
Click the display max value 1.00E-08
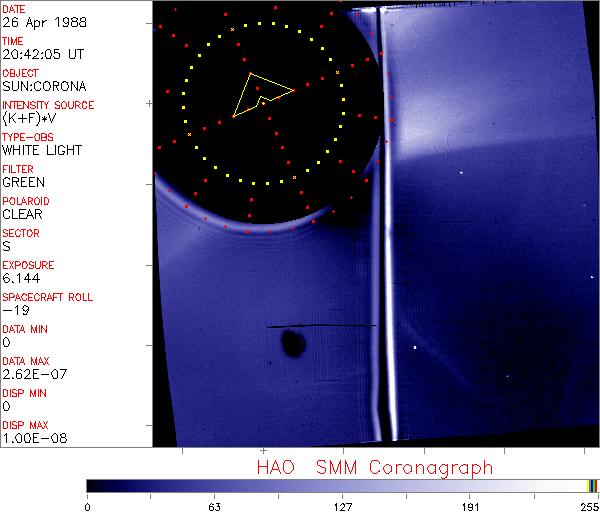pyautogui.click(x=31, y=438)
